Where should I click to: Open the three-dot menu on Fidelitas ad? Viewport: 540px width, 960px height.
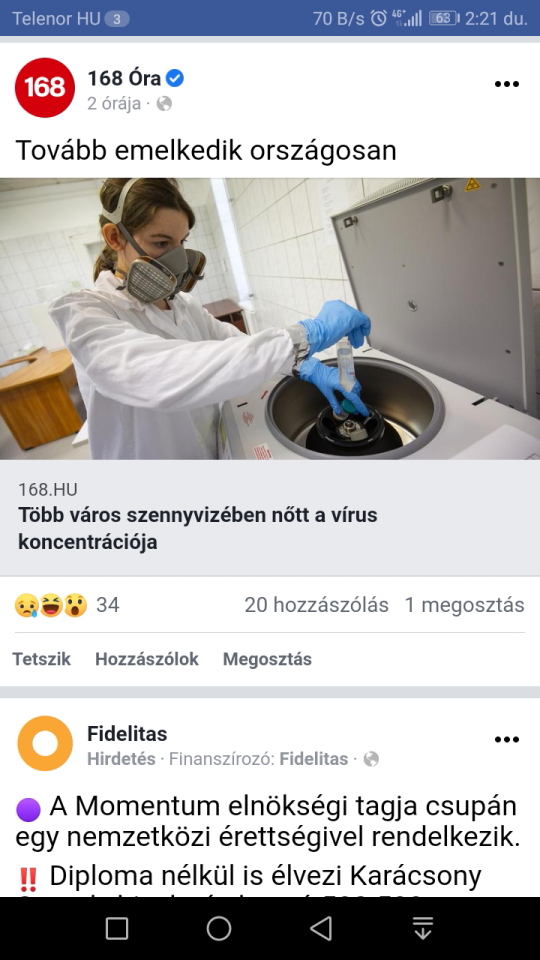tap(506, 740)
